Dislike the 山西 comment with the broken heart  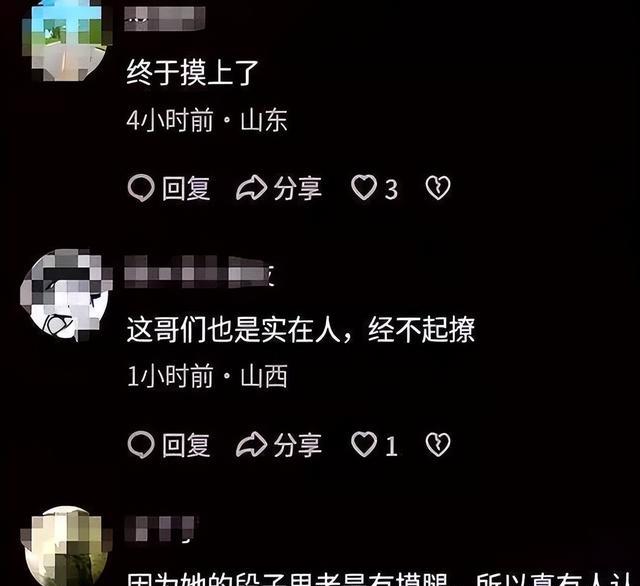(x=438, y=444)
